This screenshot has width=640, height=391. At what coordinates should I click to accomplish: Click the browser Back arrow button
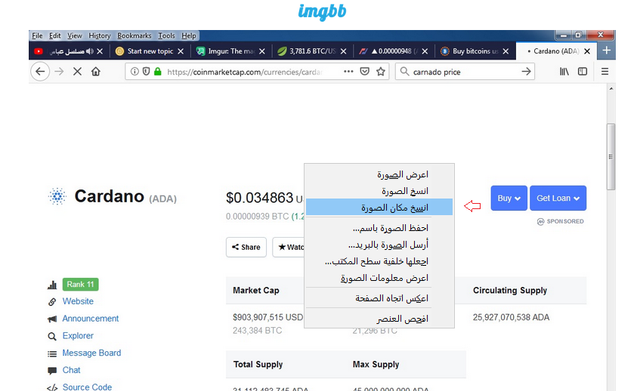(x=40, y=72)
